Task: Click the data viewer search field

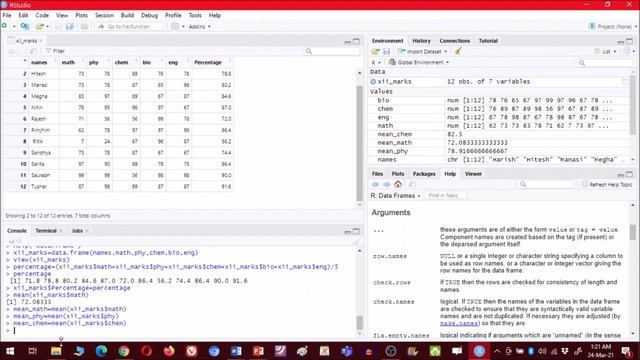Action: pos(332,51)
